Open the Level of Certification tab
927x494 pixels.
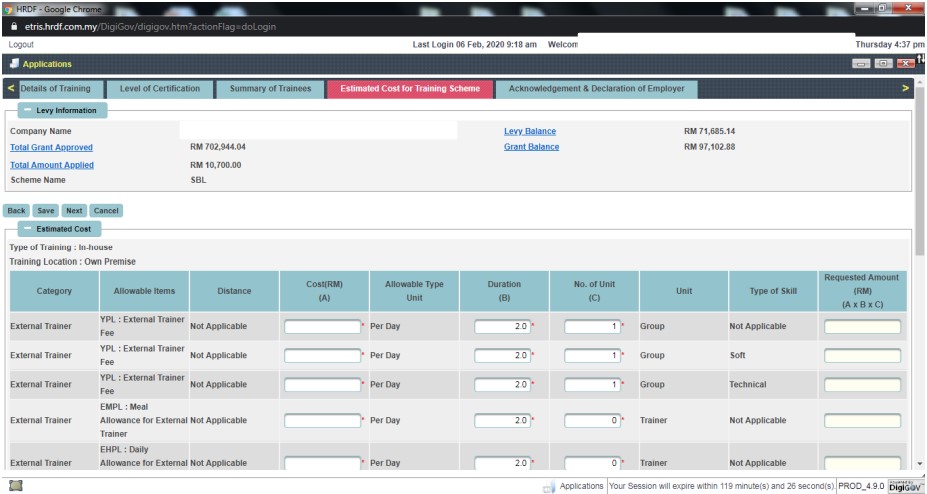[x=159, y=89]
